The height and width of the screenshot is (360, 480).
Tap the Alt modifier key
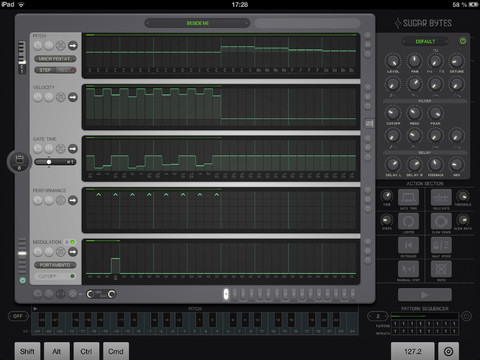coord(57,351)
